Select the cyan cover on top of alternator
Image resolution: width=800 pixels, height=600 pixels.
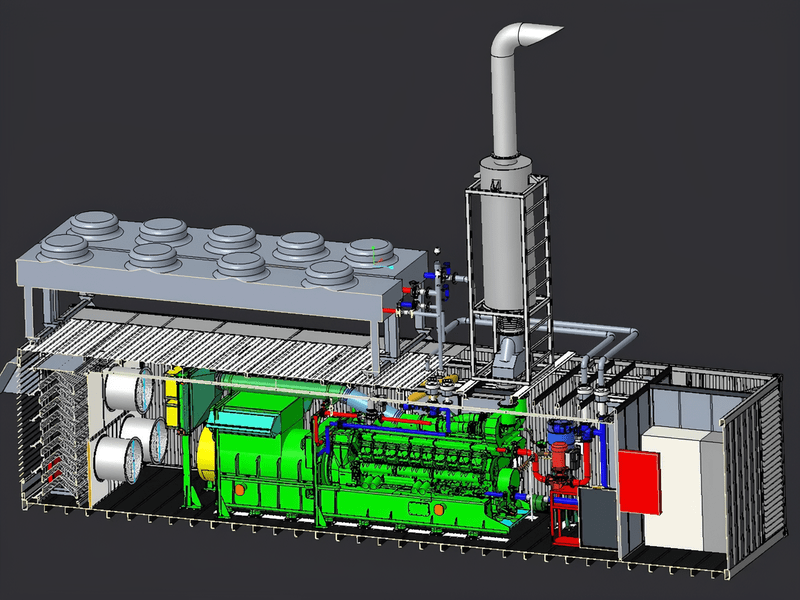point(242,422)
